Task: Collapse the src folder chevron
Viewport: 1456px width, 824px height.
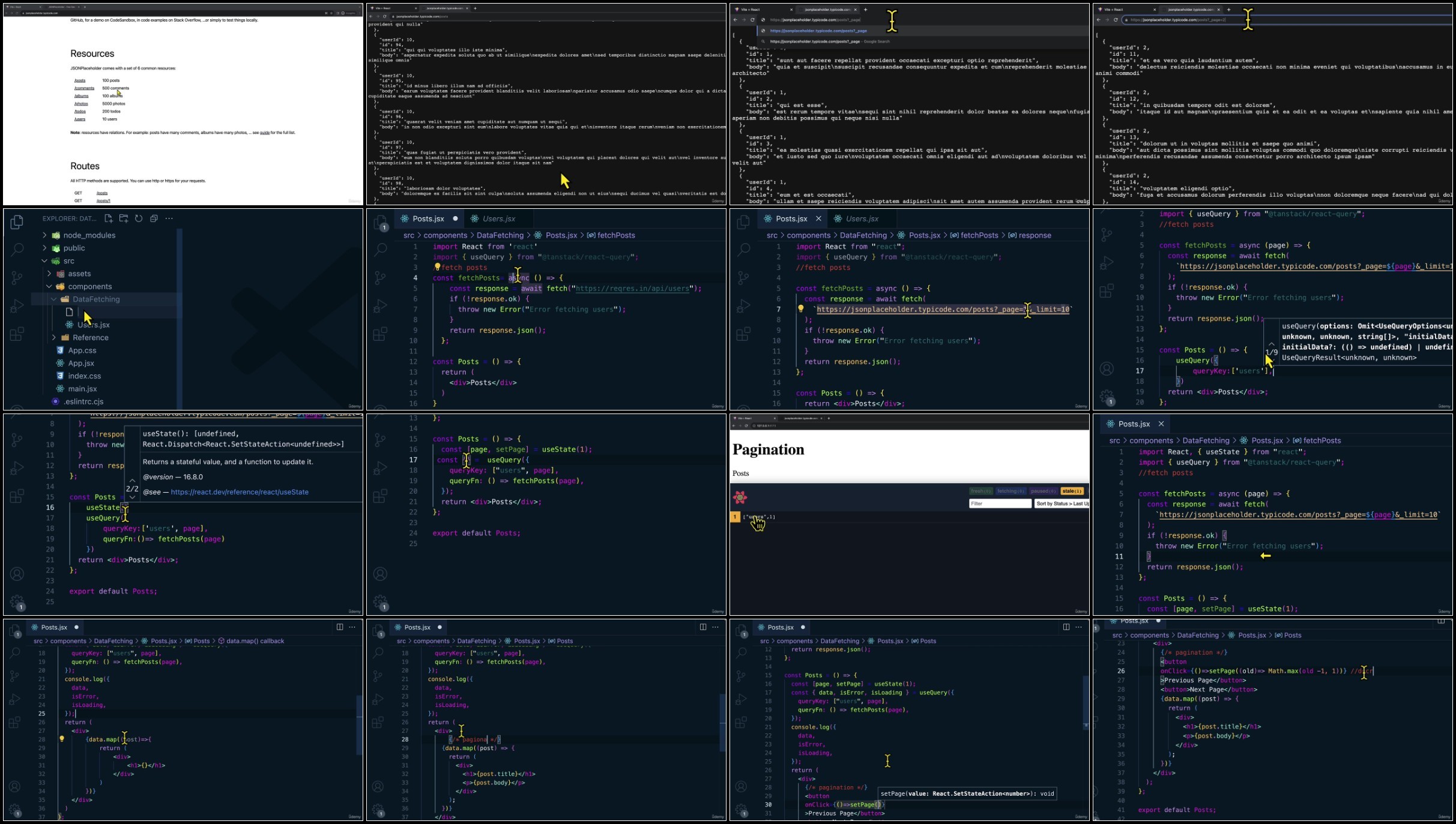Action: 44,261
